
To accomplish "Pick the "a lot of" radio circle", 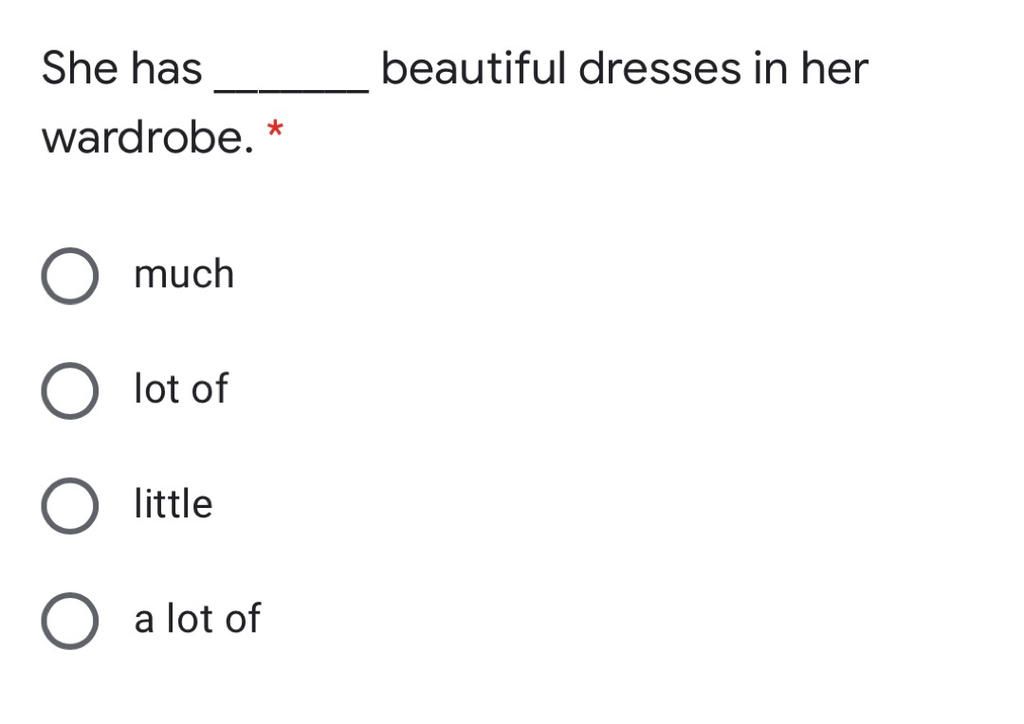I will coord(70,621).
